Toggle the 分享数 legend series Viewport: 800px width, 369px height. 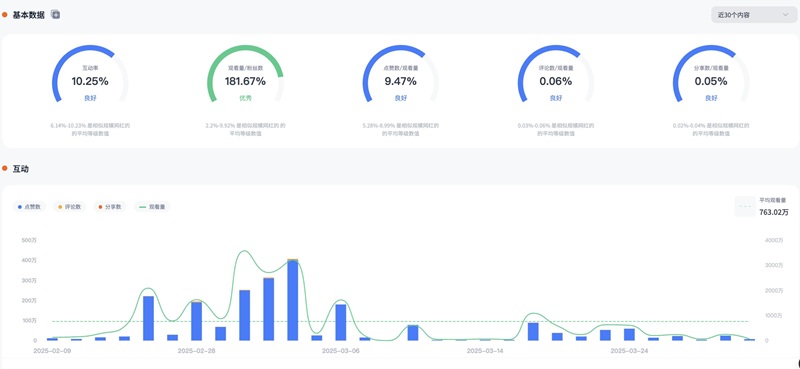coord(110,207)
